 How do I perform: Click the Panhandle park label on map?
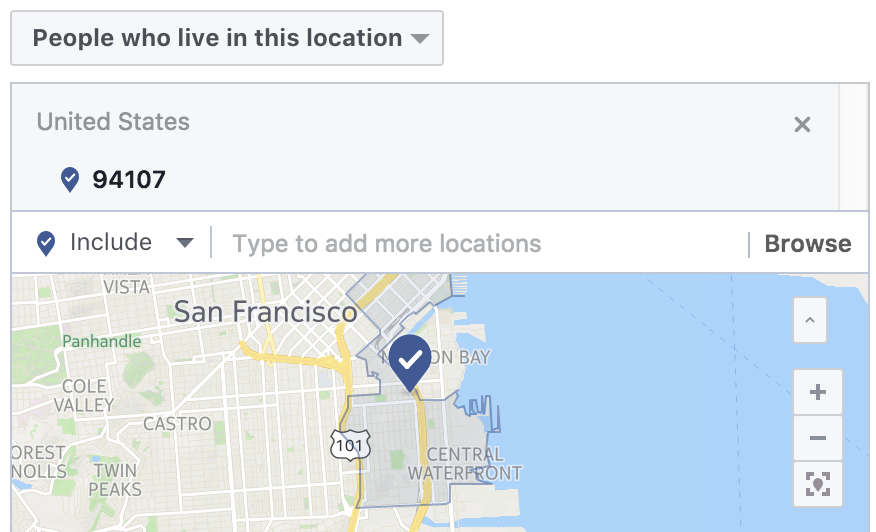coord(102,341)
